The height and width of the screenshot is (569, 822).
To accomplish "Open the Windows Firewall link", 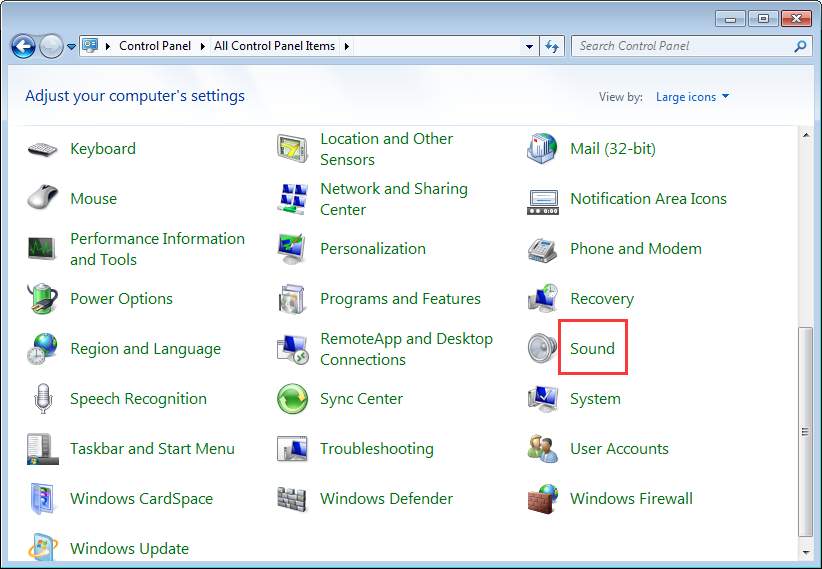I will tap(631, 498).
